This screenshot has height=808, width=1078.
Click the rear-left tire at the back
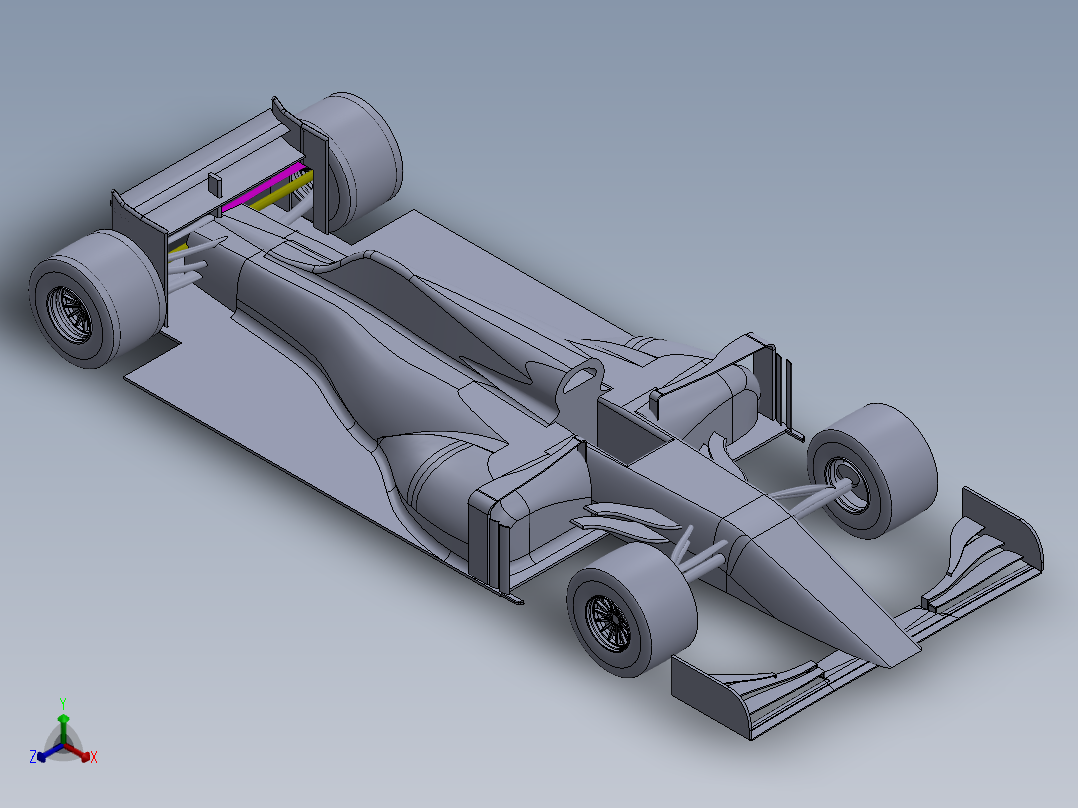click(x=85, y=300)
